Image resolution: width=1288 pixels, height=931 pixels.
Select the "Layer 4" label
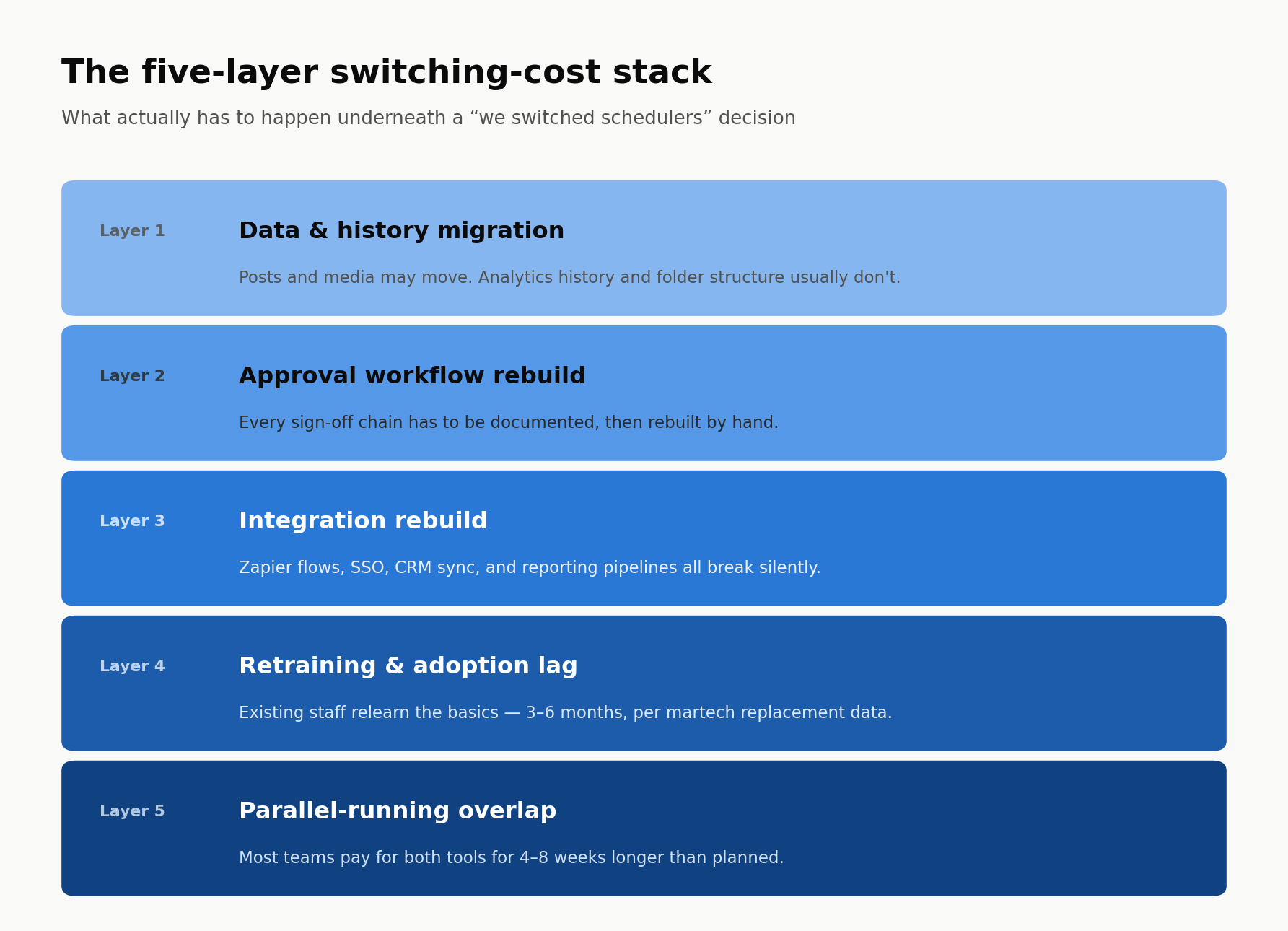[x=132, y=667]
